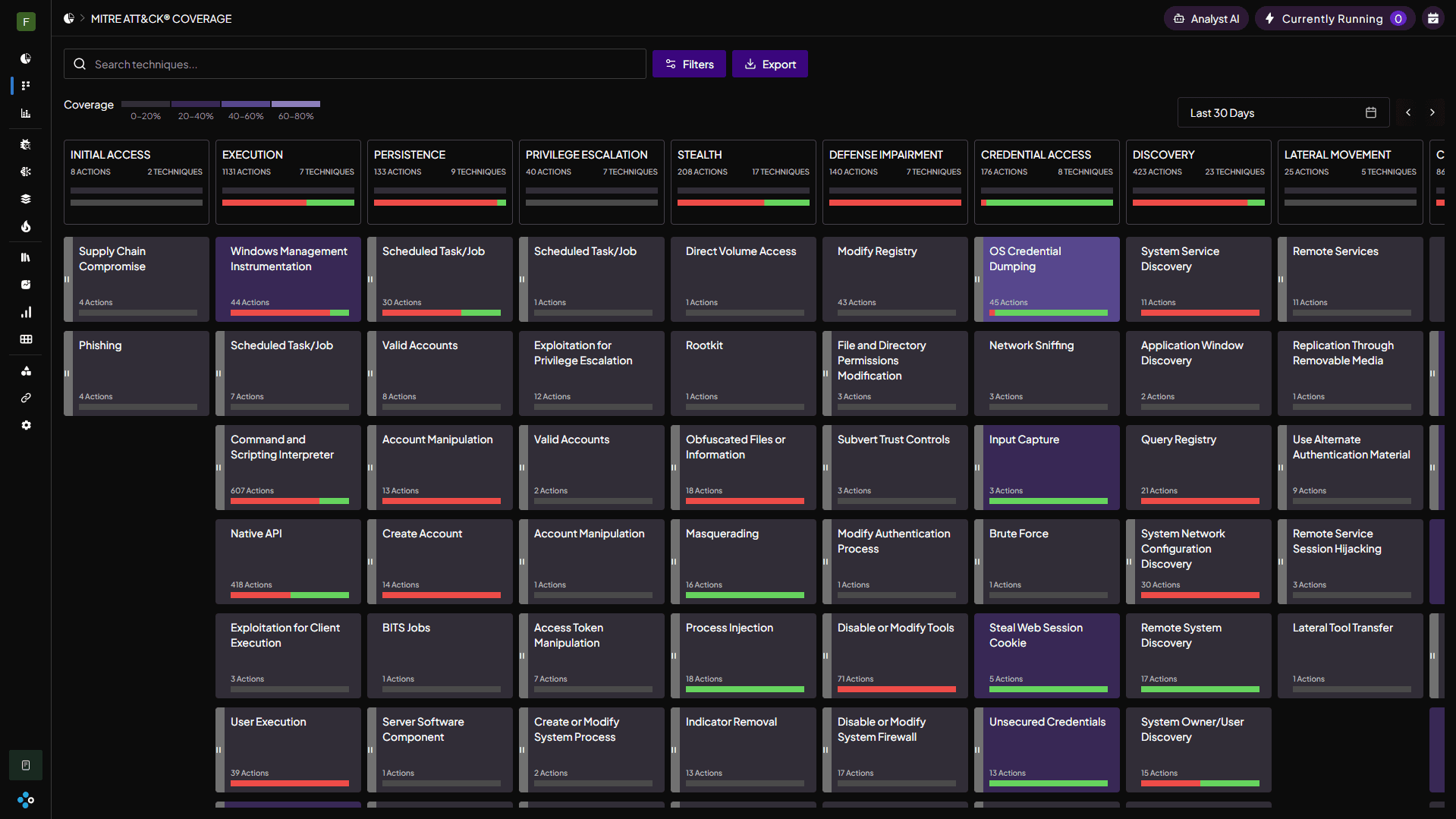Image resolution: width=1456 pixels, height=819 pixels.
Task: Open the trend chart card sidebar icon
Action: (x=26, y=285)
